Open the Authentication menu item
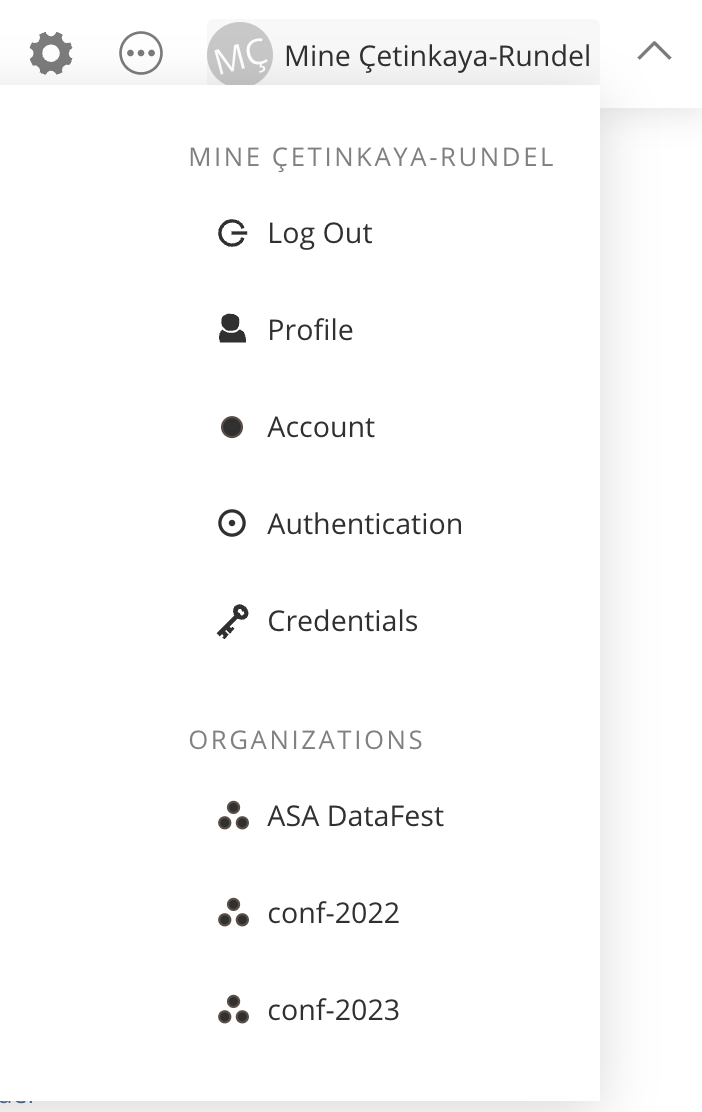702x1112 pixels. point(365,524)
